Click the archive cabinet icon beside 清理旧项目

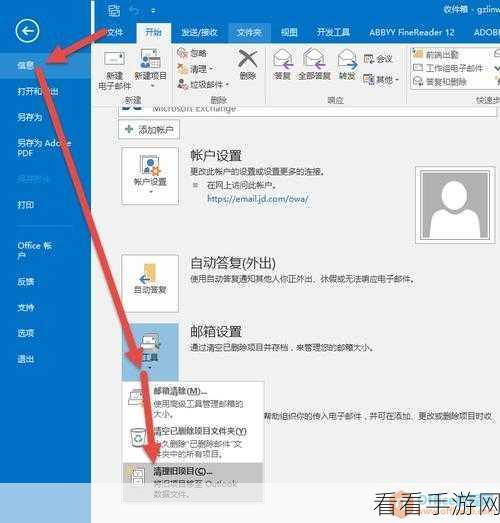pos(136,476)
